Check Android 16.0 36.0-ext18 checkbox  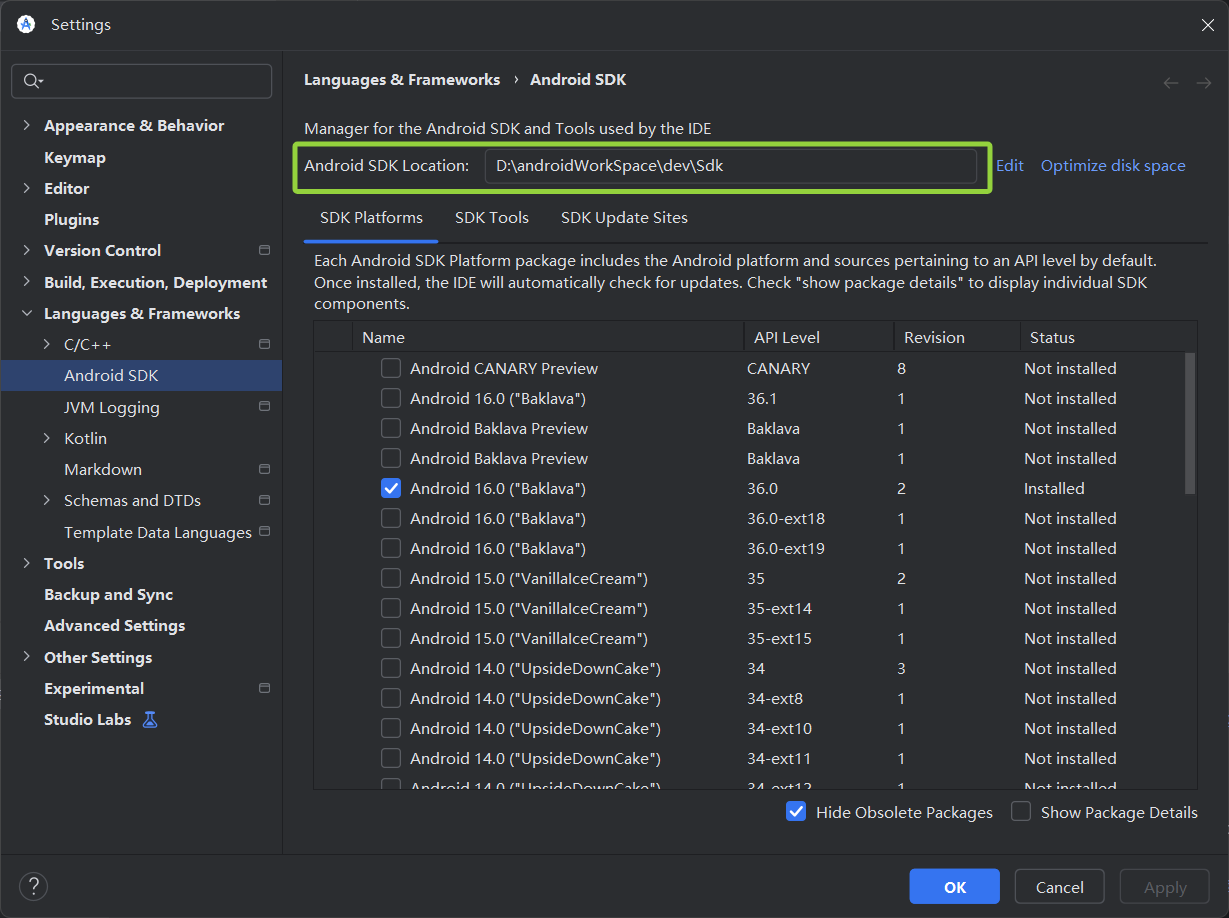[x=391, y=518]
